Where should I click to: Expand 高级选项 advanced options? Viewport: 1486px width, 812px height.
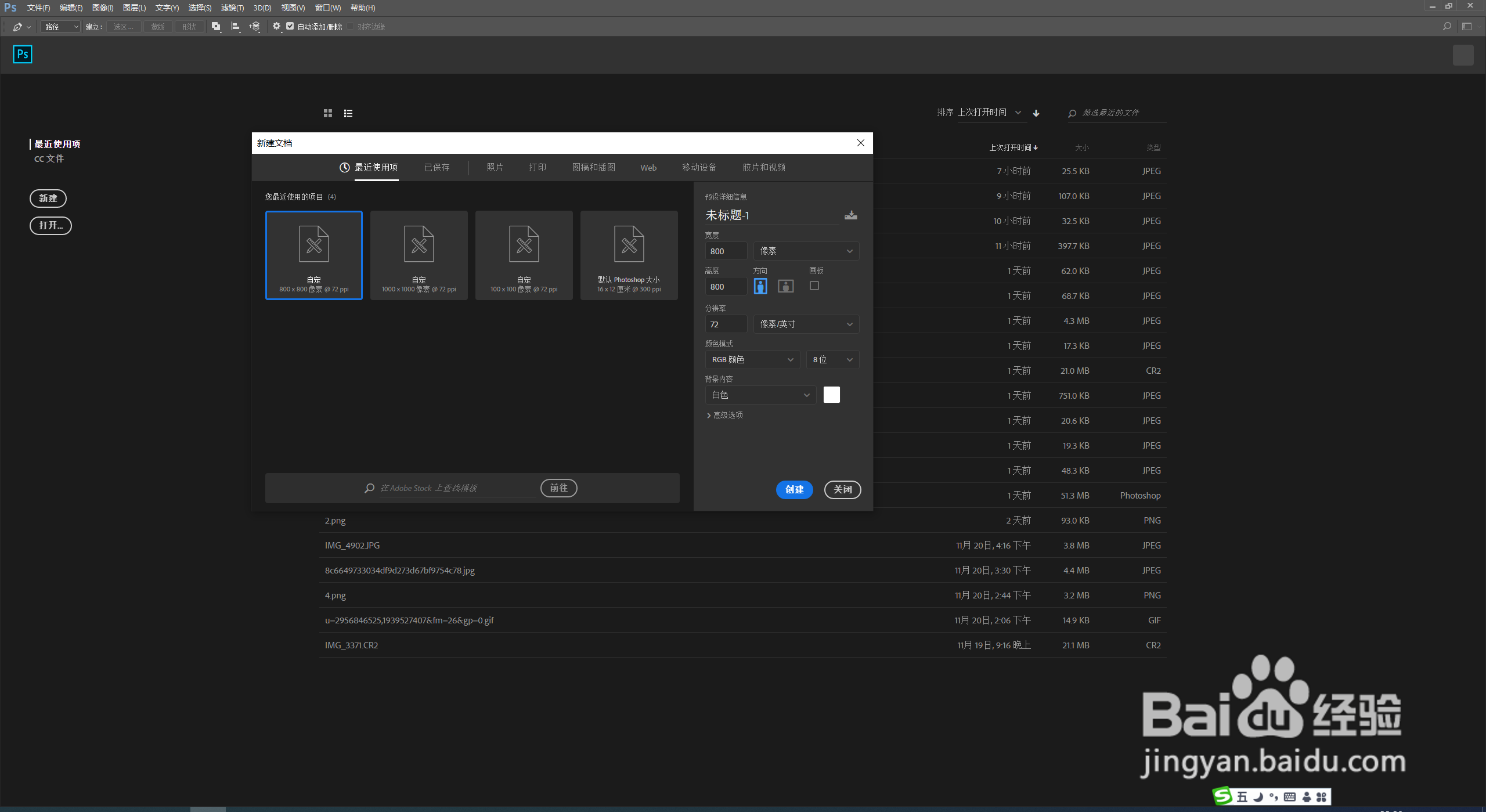point(725,415)
